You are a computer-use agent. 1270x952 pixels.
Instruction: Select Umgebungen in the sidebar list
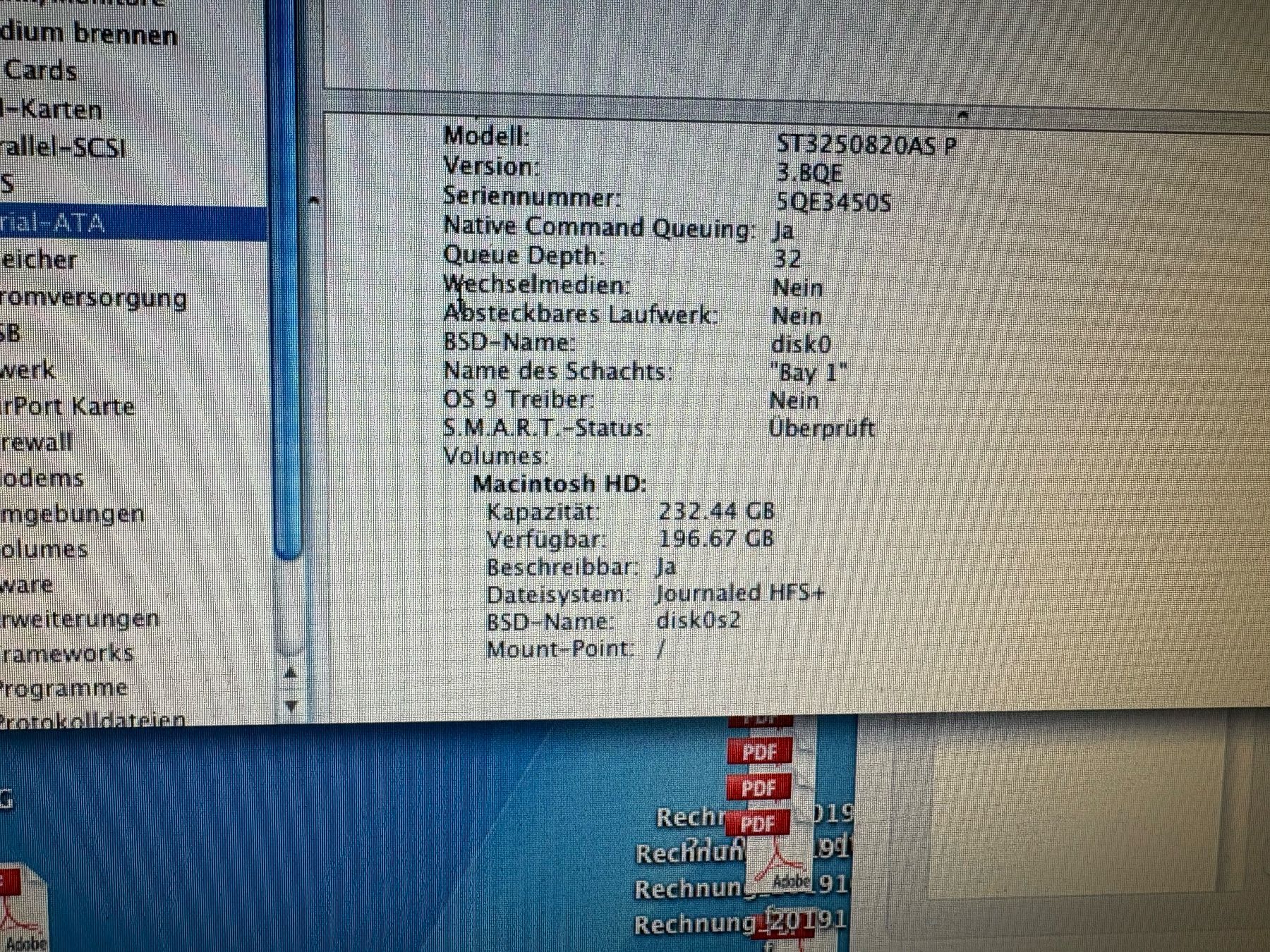[72, 515]
